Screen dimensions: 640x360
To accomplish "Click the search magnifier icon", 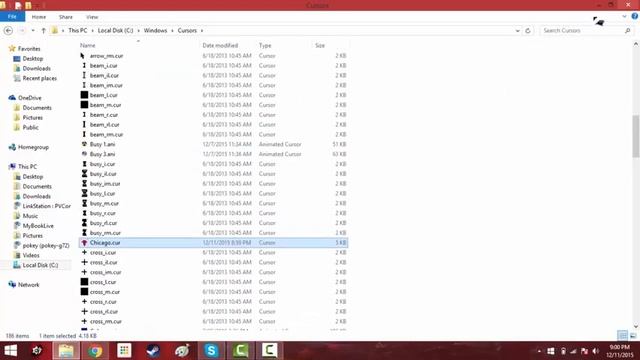I will (627, 31).
